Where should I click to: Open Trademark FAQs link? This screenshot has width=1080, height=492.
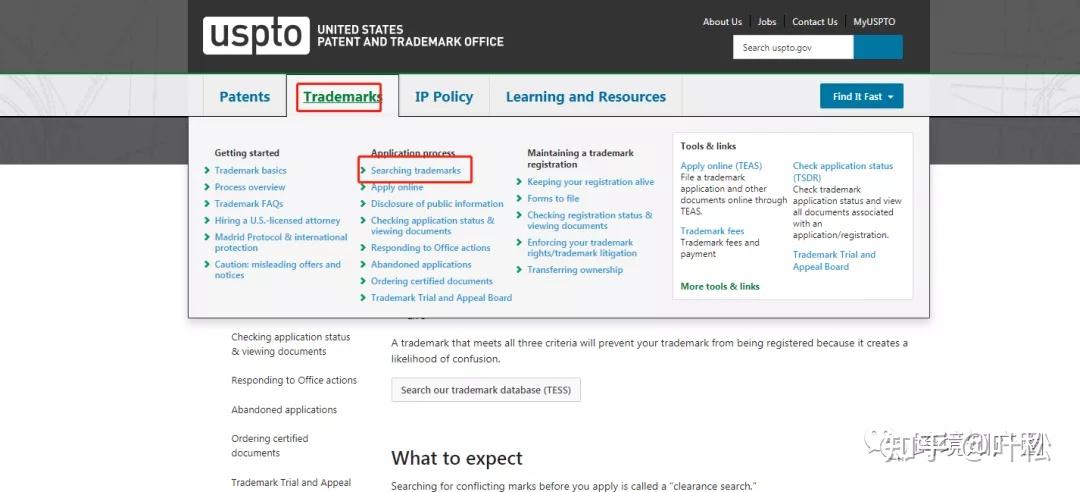click(249, 203)
